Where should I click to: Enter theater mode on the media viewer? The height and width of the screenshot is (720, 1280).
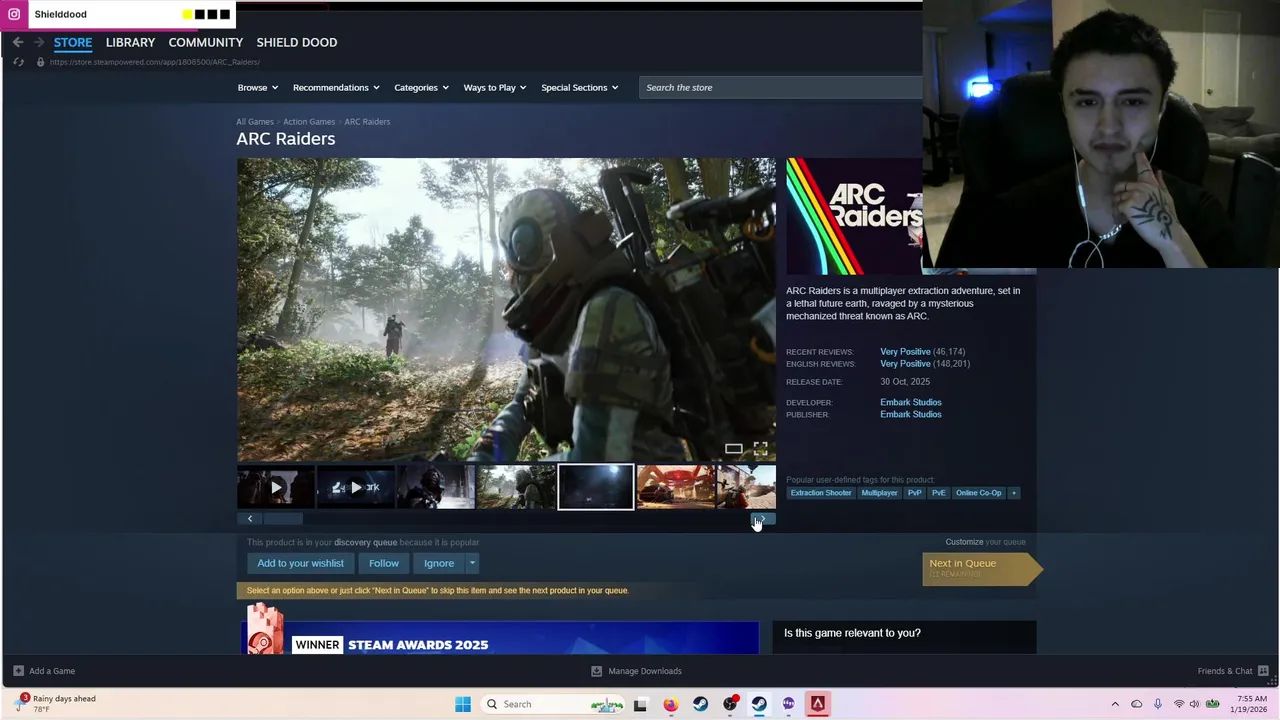tap(734, 449)
